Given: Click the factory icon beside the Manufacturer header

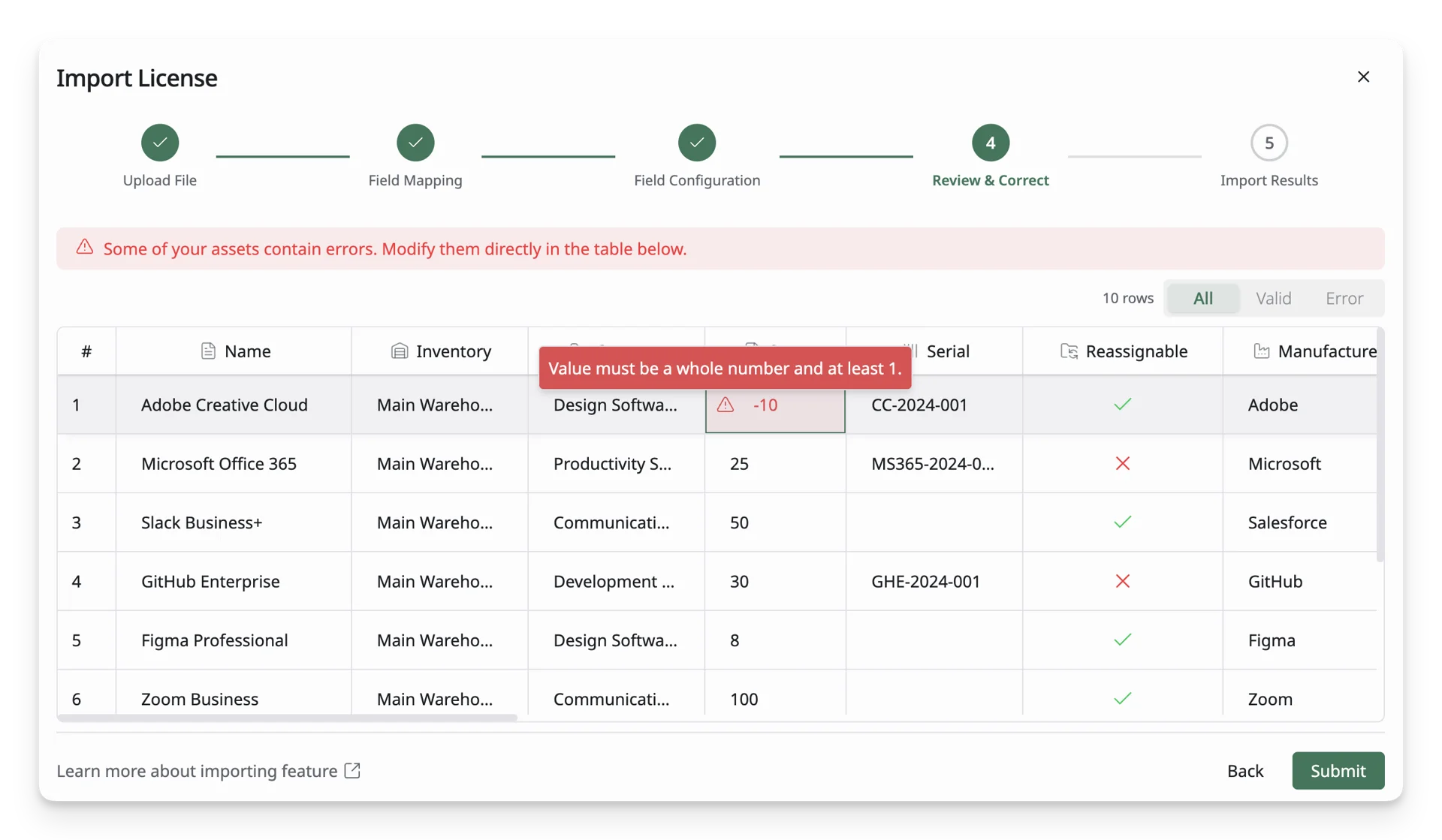Looking at the screenshot, I should [1262, 351].
